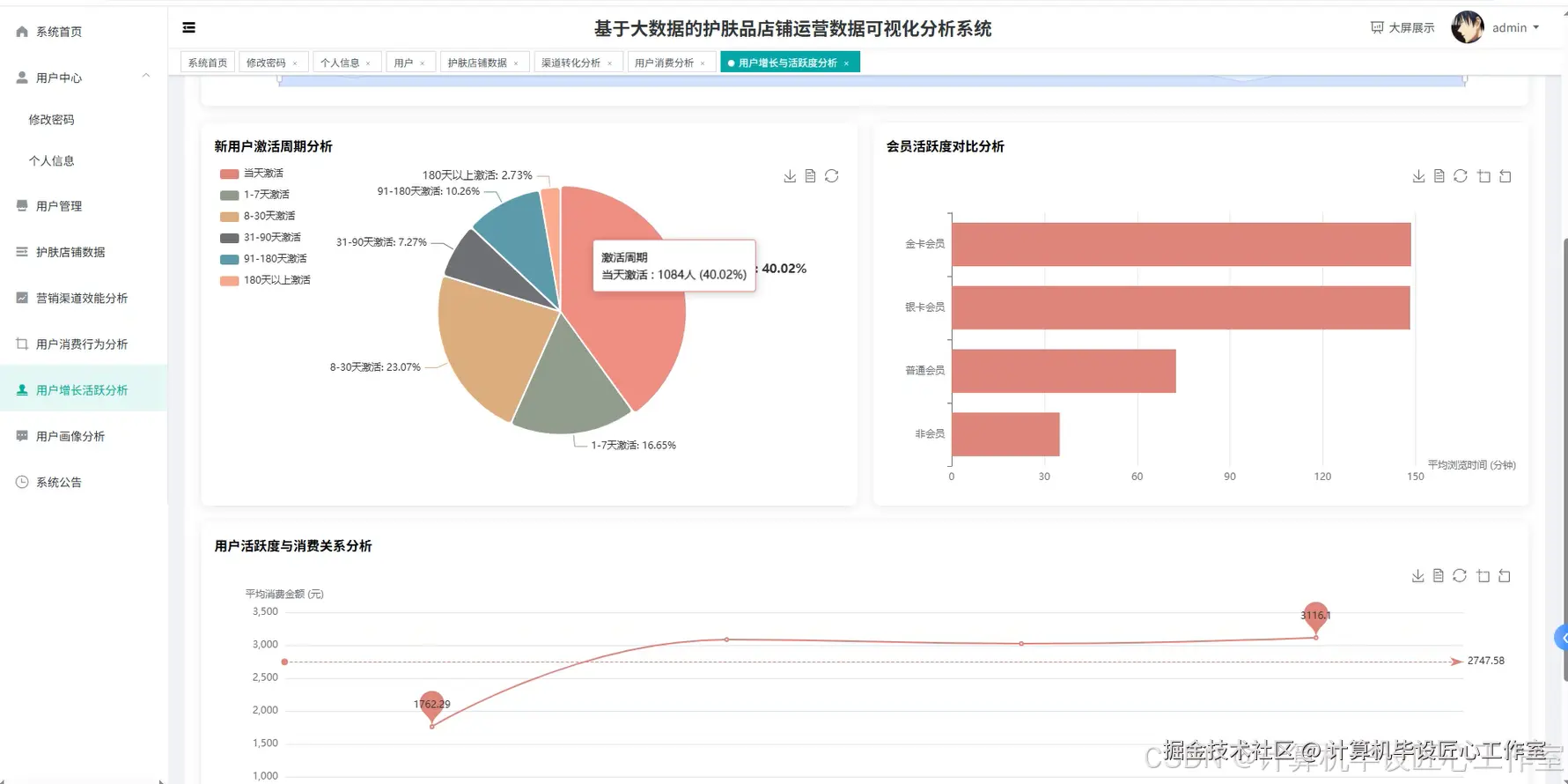Go to 护肤店铺数据 in the sidebar
This screenshot has width=1568, height=784.
tap(84, 252)
